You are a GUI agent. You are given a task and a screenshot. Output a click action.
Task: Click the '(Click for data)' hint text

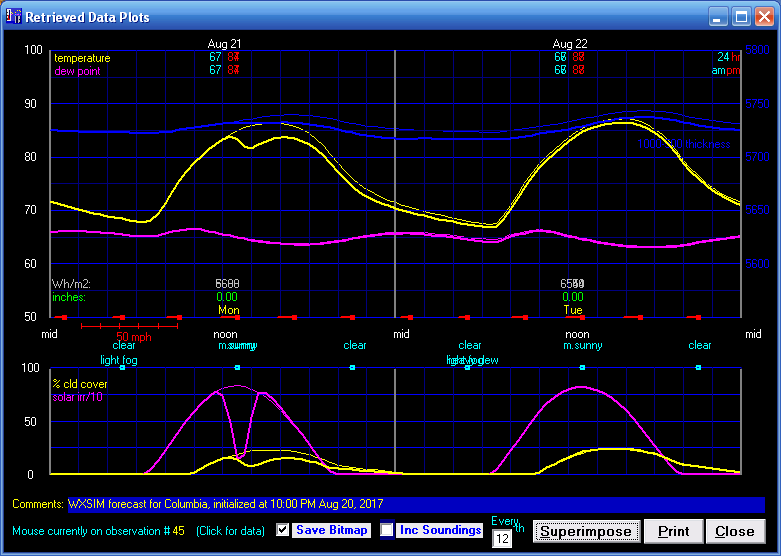coord(232,530)
